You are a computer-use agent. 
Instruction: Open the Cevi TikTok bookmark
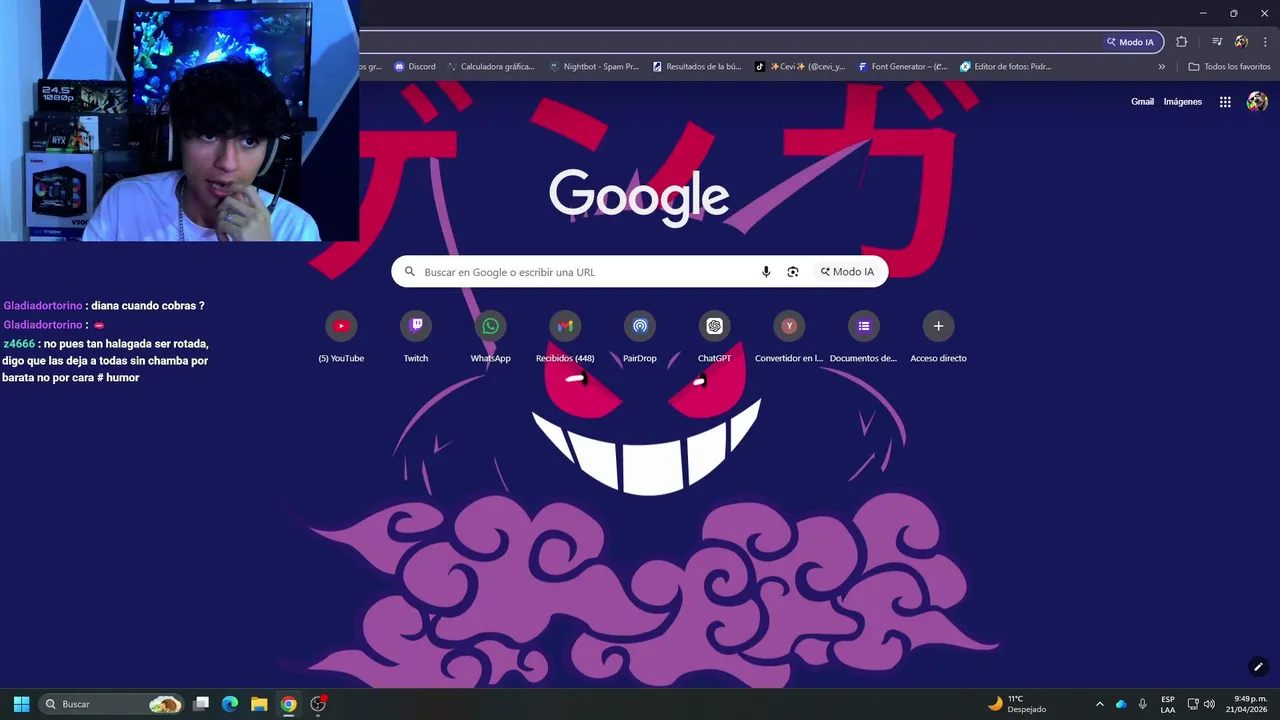pyautogui.click(x=800, y=67)
